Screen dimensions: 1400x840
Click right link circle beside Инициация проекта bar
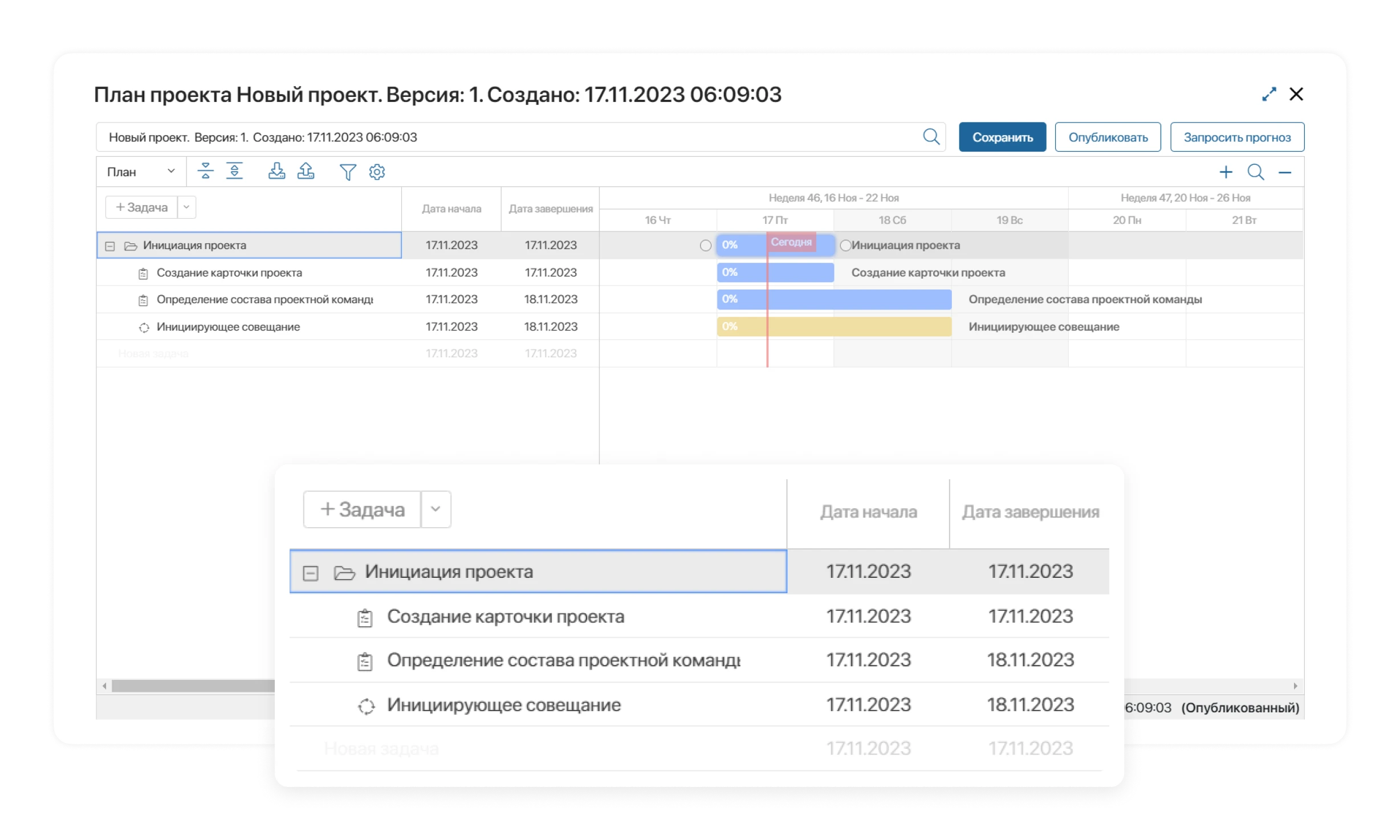(846, 246)
